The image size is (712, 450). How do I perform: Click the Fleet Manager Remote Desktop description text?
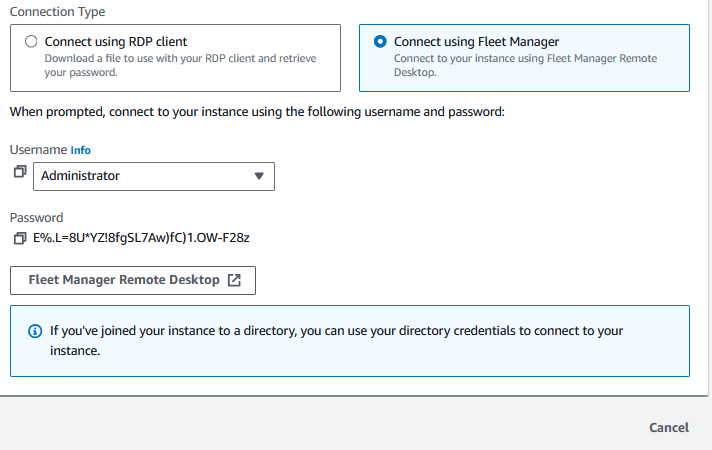(x=525, y=65)
